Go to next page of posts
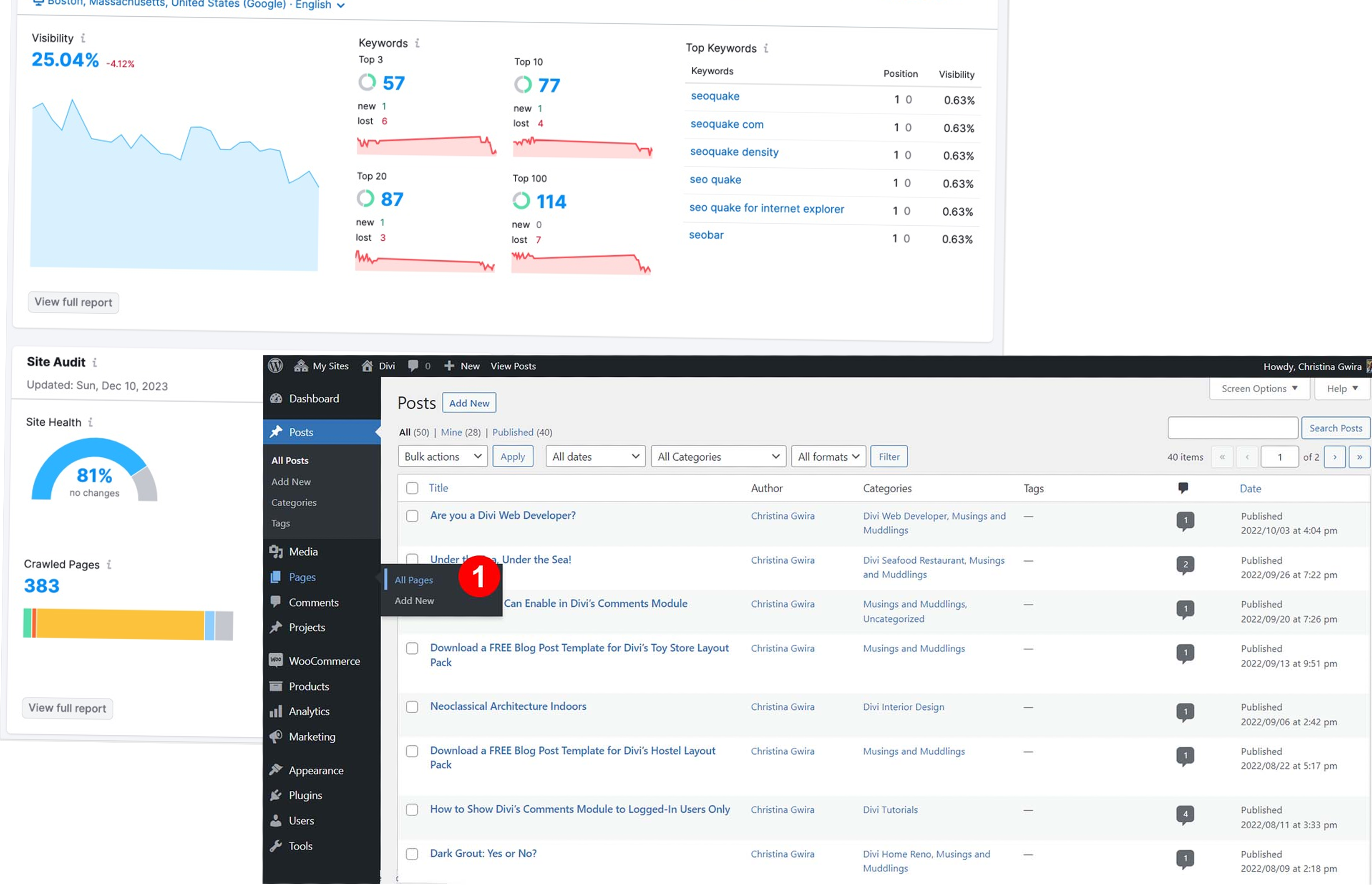This screenshot has height=885, width=1372. pyautogui.click(x=1334, y=457)
